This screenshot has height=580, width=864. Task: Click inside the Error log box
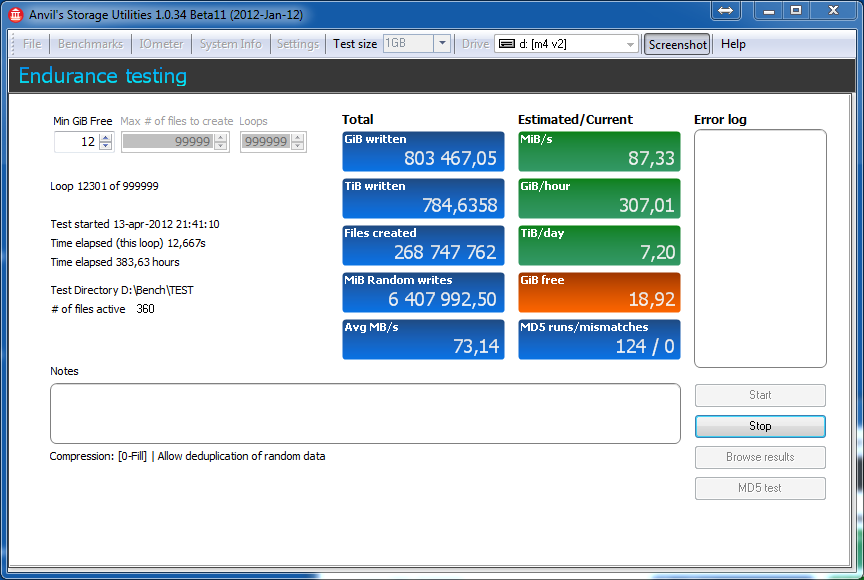point(760,248)
